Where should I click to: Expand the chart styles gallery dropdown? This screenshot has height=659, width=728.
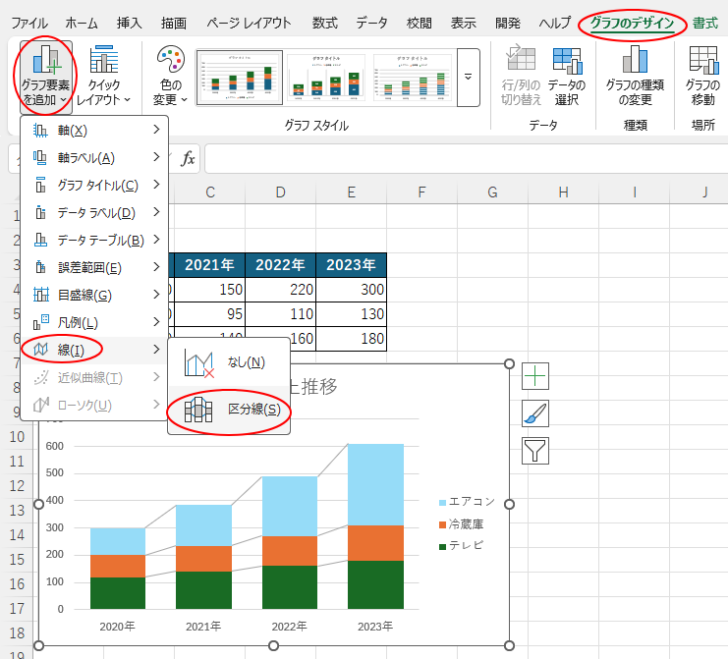click(467, 76)
